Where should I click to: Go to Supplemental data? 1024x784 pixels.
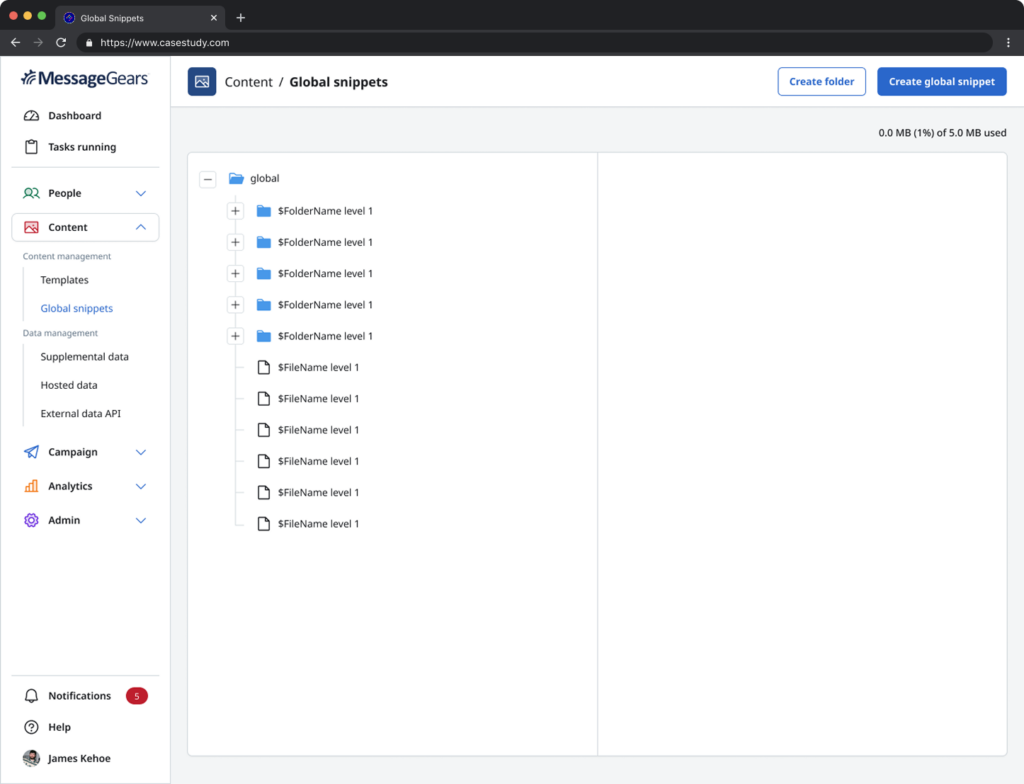pyautogui.click(x=84, y=357)
